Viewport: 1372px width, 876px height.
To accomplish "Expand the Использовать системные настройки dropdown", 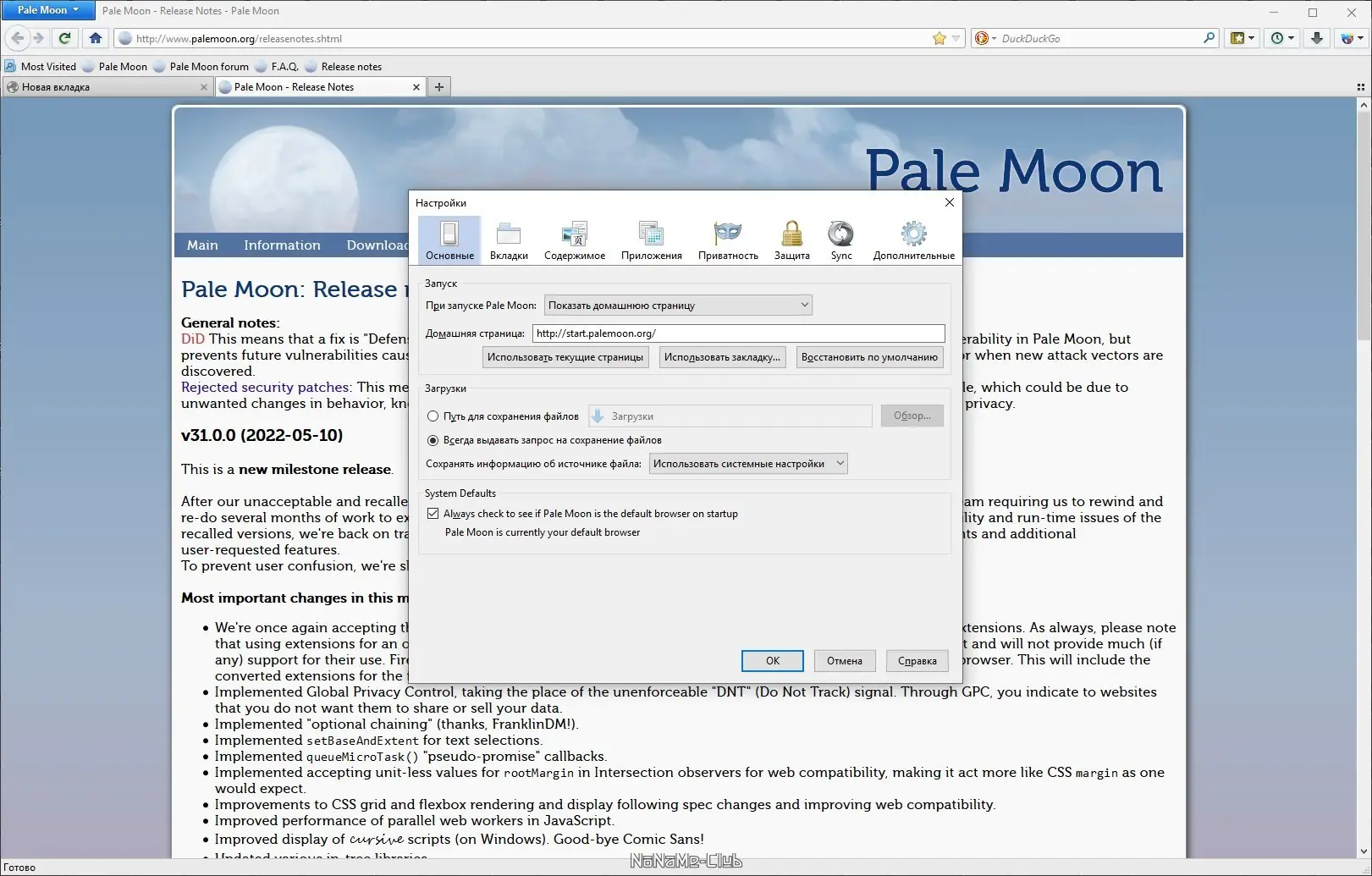I will point(748,464).
